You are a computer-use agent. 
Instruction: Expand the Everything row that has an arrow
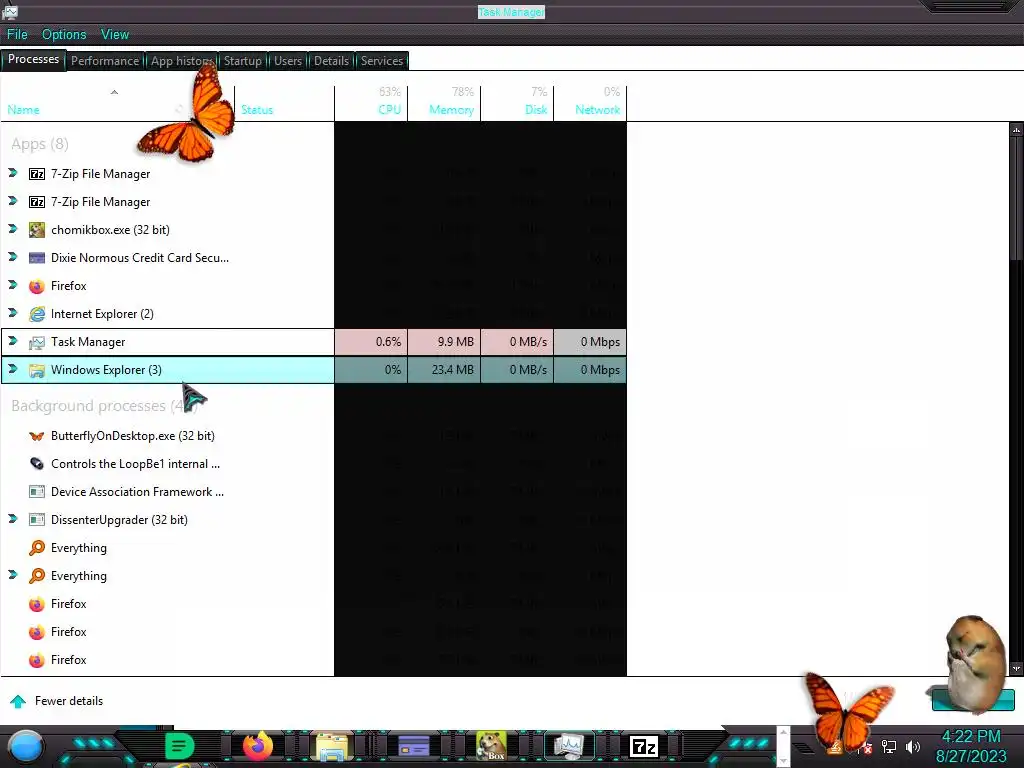click(12, 575)
